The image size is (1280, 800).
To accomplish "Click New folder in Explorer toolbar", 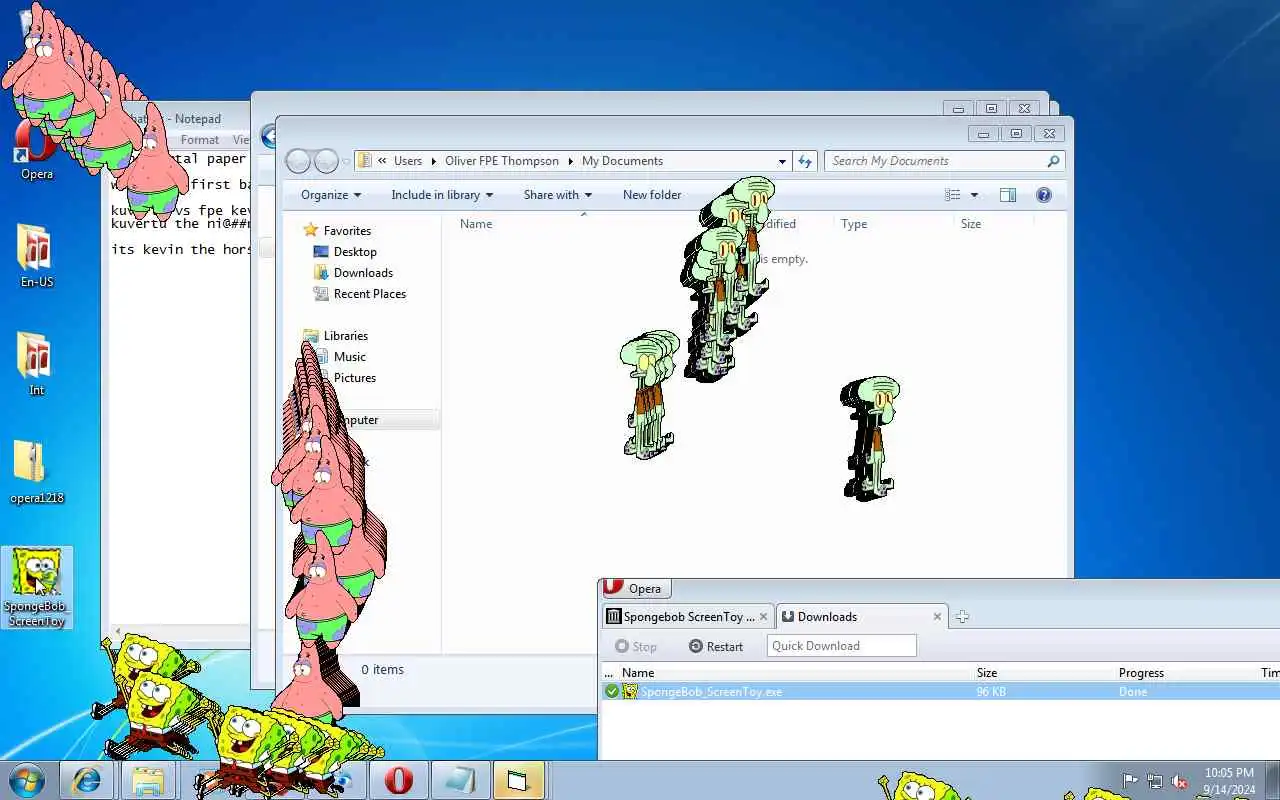I will point(652,195).
